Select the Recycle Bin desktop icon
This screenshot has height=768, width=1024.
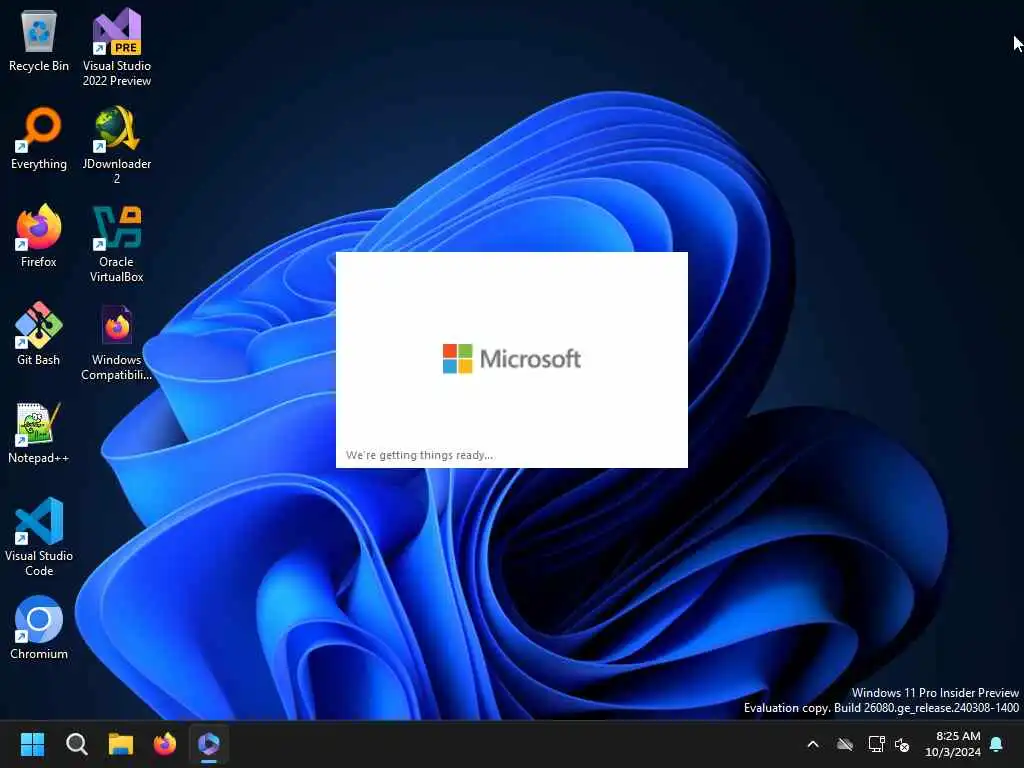coord(39,41)
